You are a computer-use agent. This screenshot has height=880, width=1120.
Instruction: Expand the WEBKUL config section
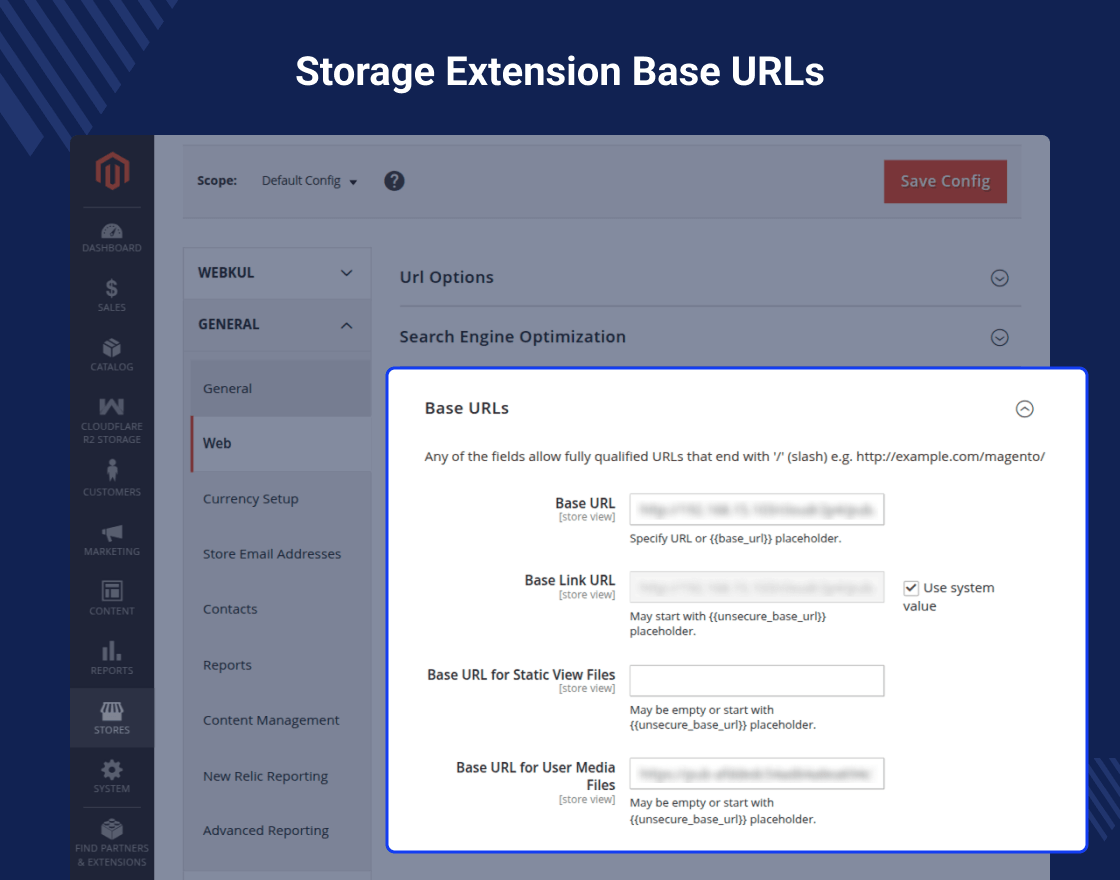click(277, 273)
